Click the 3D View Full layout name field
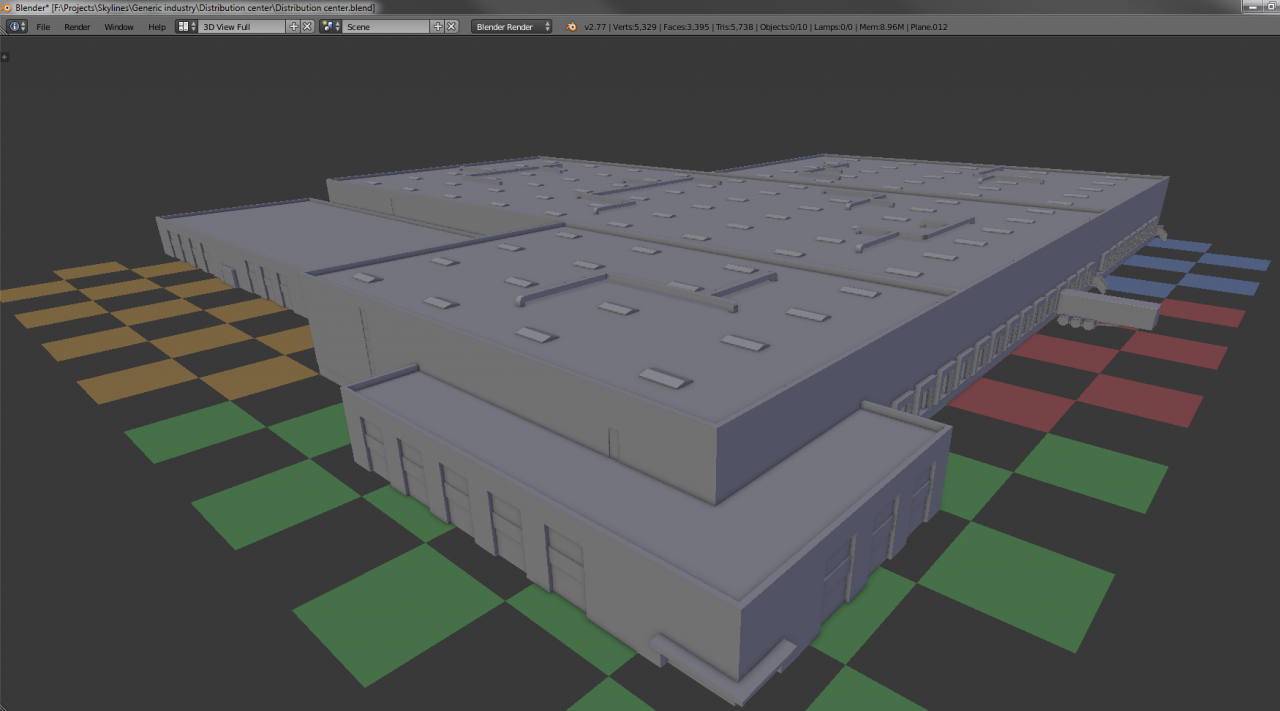The image size is (1280, 711). pos(243,27)
